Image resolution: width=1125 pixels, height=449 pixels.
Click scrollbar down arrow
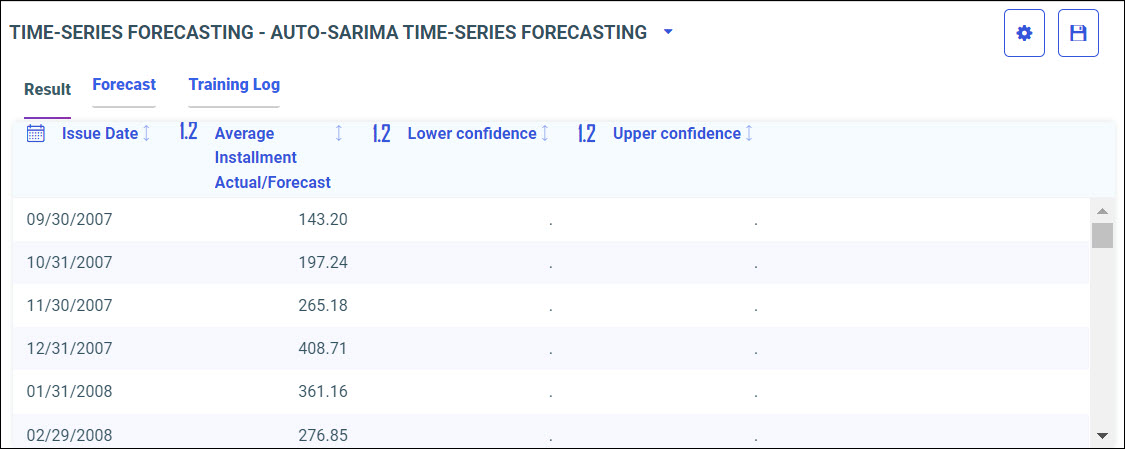(x=1102, y=435)
